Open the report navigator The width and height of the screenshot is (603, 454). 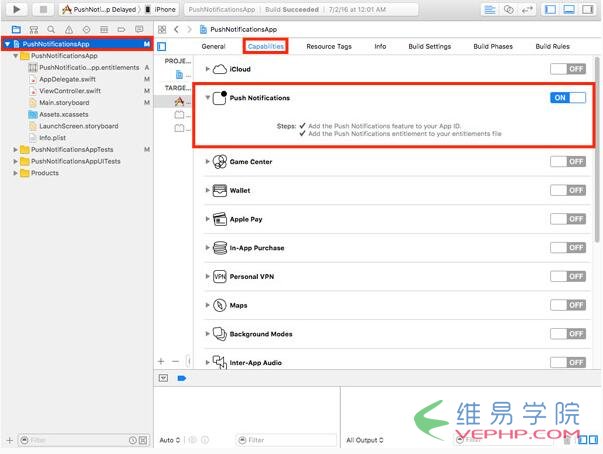139,30
